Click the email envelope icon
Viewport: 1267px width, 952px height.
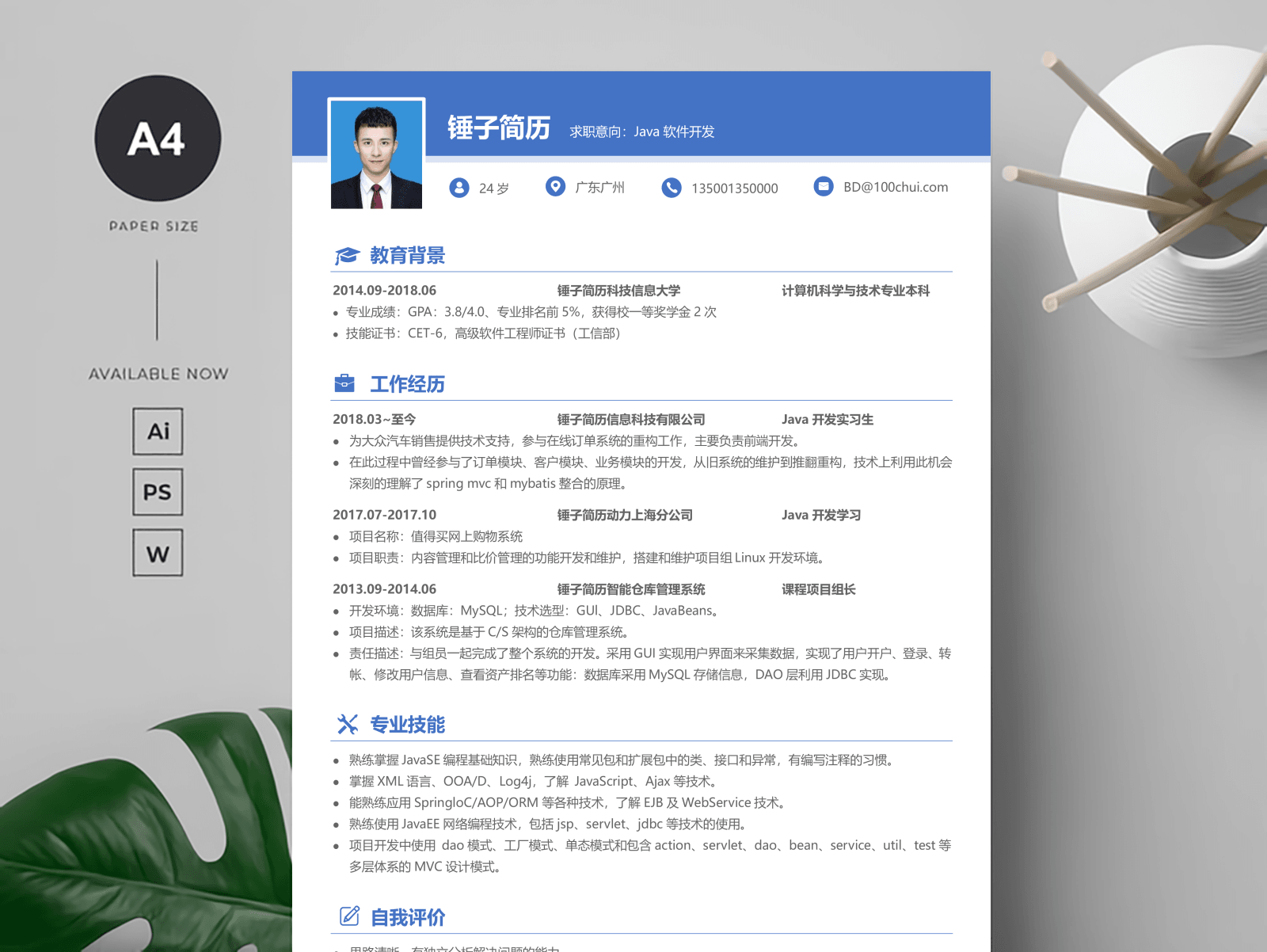824,187
